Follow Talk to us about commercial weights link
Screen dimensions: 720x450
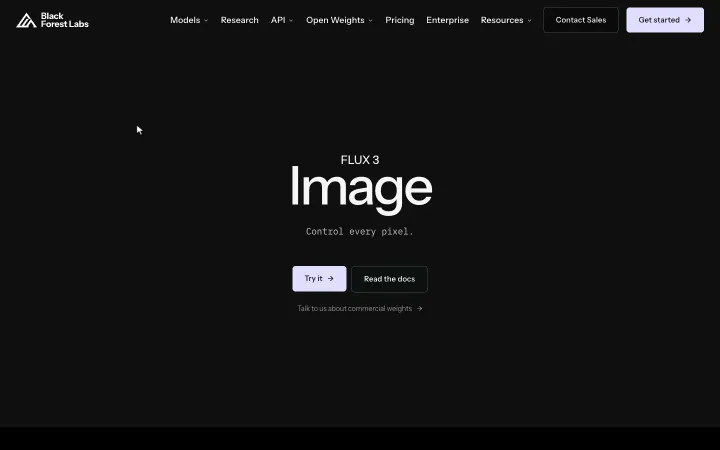[354, 309]
